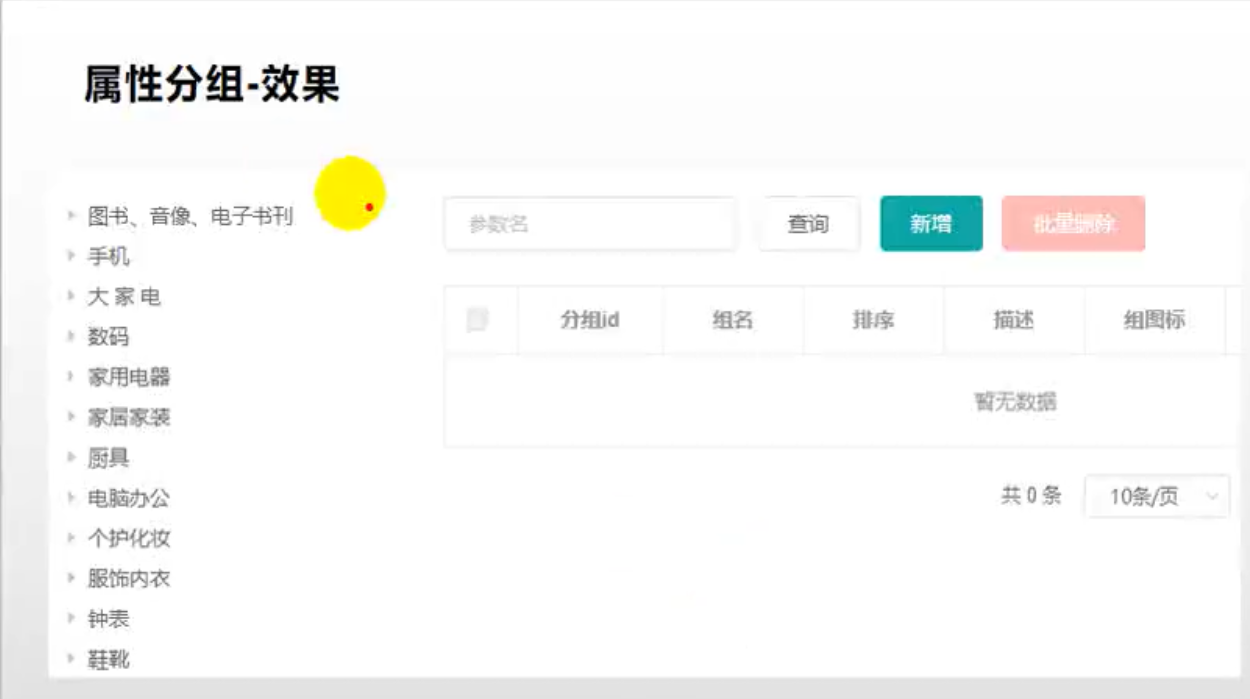Click the 新增 add button

pos(931,224)
